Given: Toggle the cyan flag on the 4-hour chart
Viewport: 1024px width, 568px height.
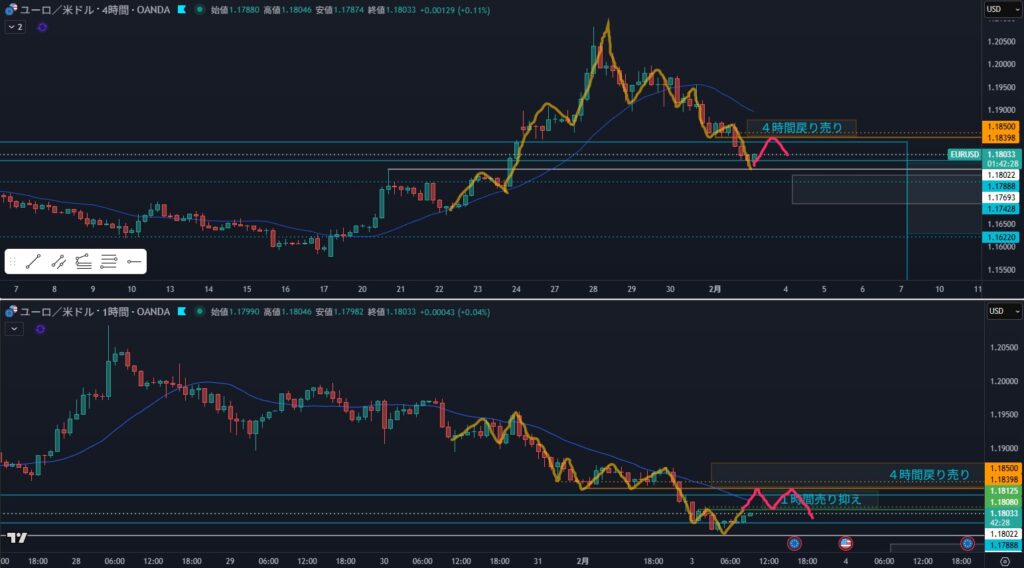Looking at the screenshot, I should 181,9.
